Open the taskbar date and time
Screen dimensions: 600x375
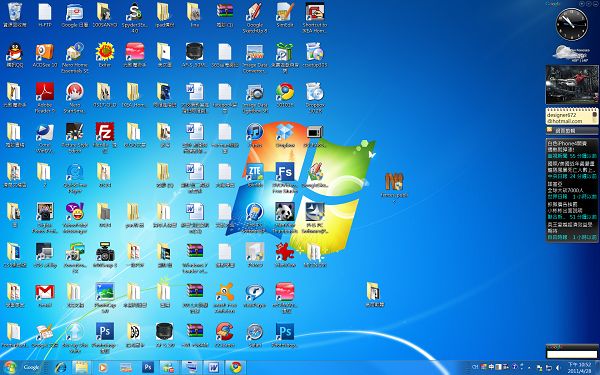tap(579, 368)
